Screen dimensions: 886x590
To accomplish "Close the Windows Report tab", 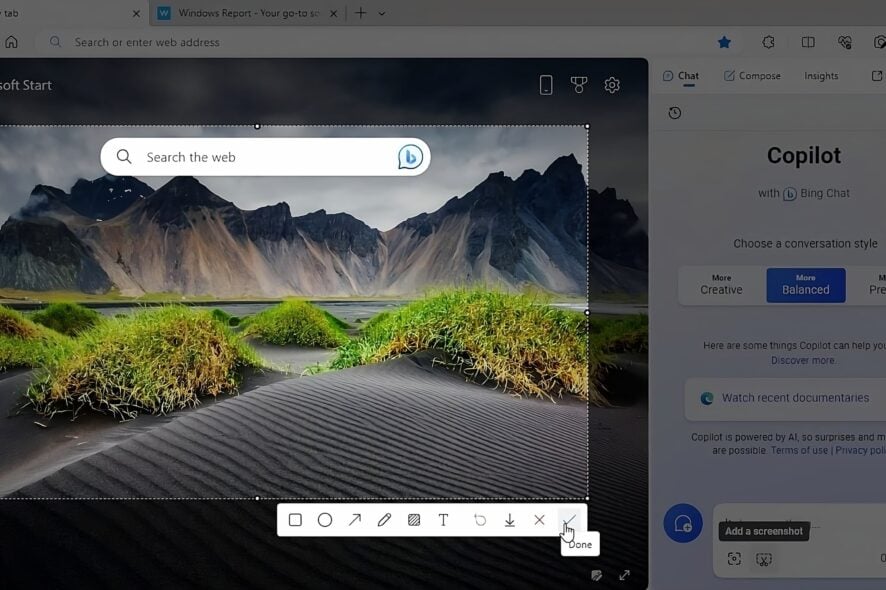I will (x=333, y=14).
